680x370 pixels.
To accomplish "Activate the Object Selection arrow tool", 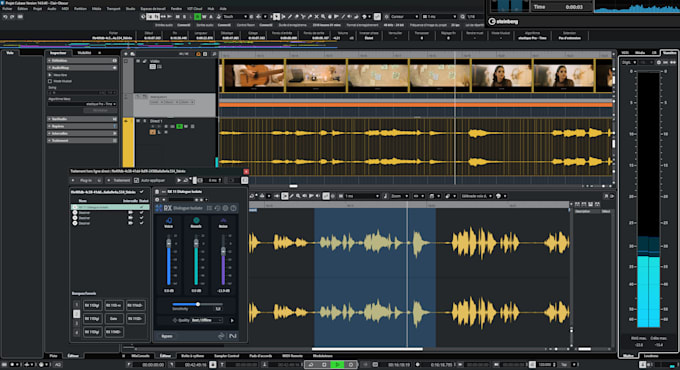I will point(276,16).
